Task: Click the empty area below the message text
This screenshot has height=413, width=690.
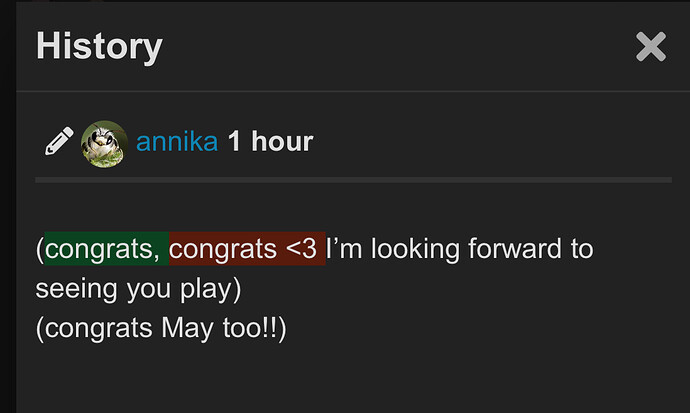Action: pos(353,380)
